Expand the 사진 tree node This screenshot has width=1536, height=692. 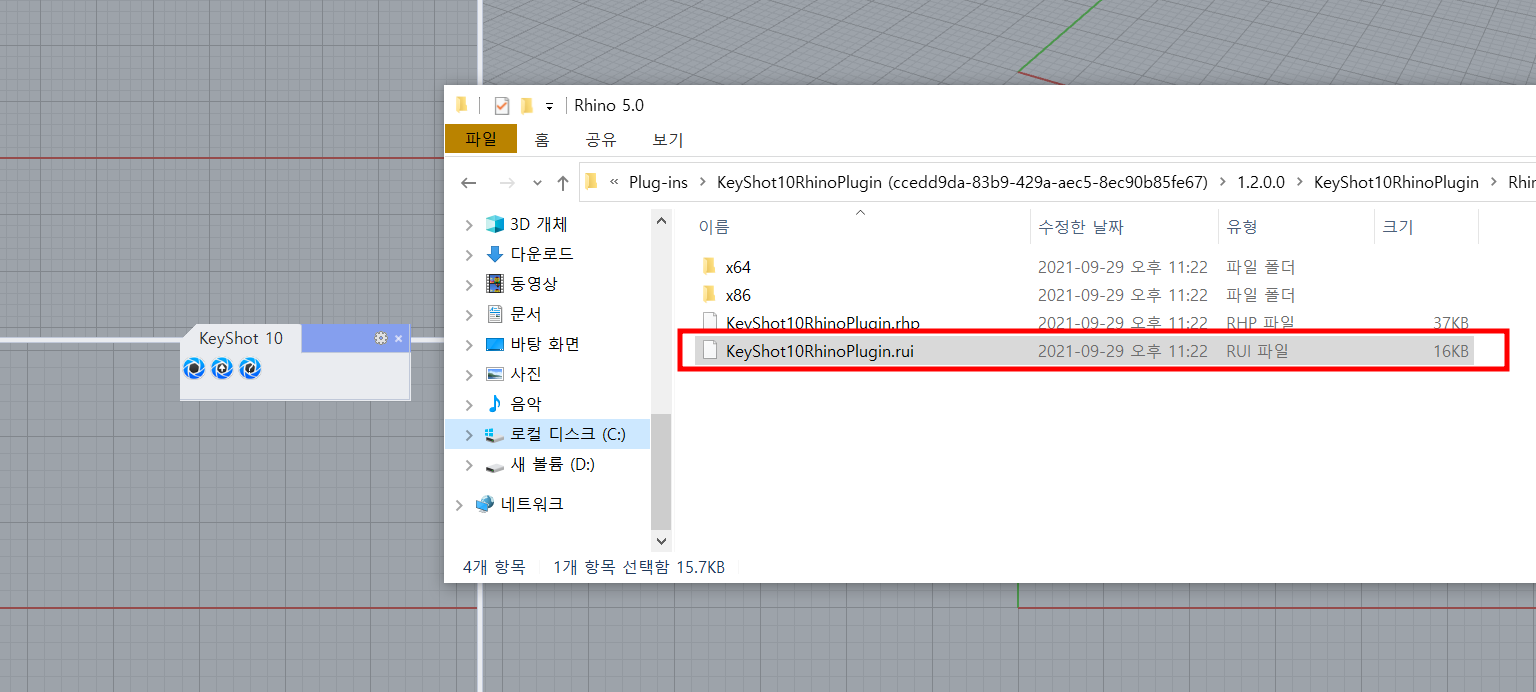pos(469,375)
